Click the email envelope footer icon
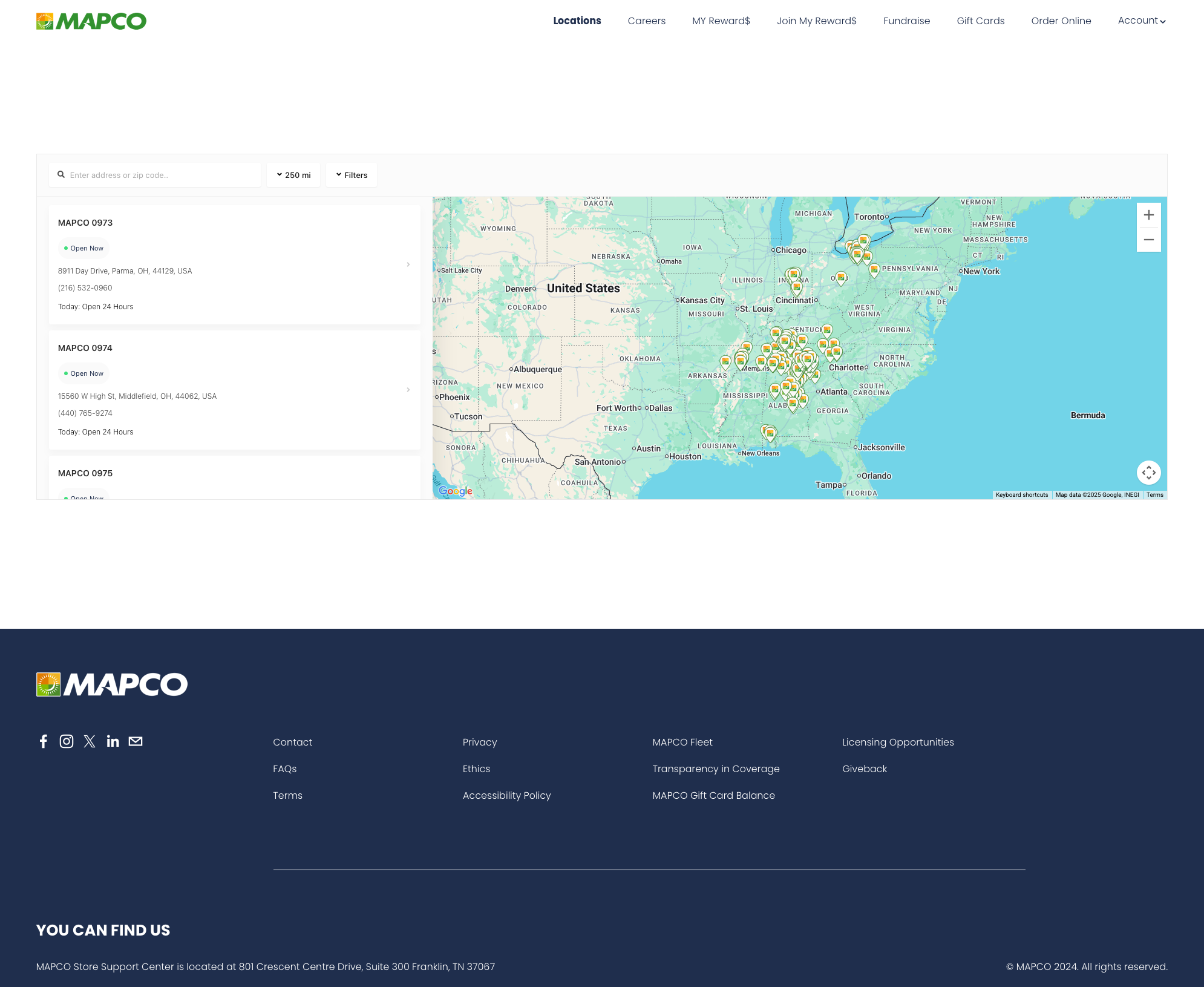The image size is (1204, 987). pos(136,741)
